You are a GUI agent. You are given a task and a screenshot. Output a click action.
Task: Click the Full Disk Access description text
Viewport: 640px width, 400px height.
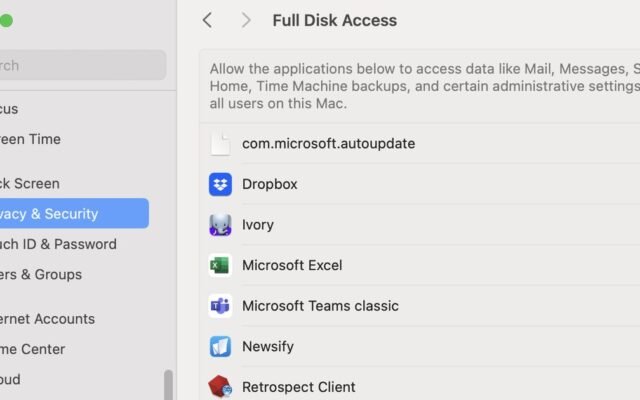[424, 86]
